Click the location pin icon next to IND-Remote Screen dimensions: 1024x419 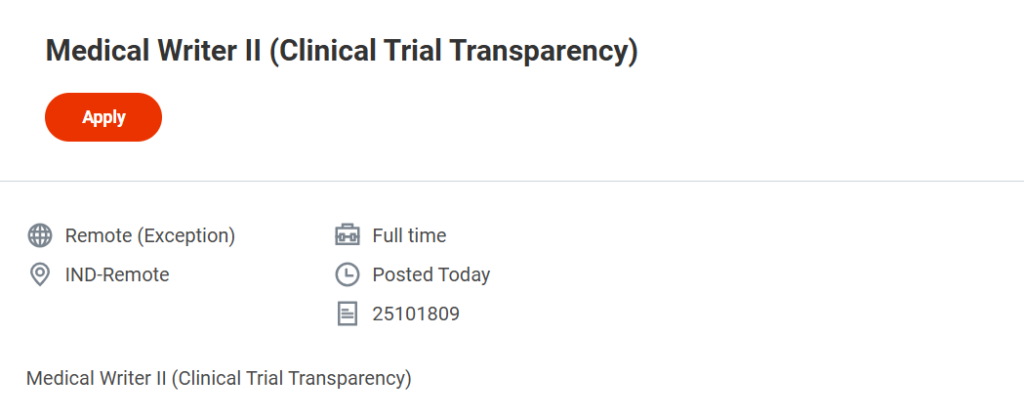coord(40,274)
